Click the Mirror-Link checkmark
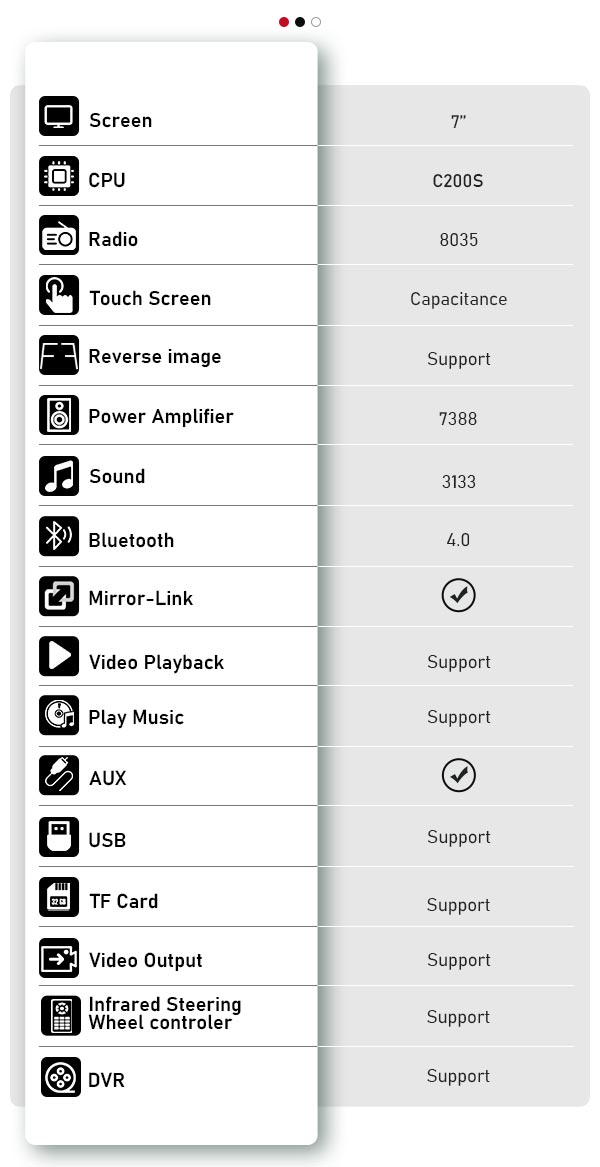 (x=458, y=596)
